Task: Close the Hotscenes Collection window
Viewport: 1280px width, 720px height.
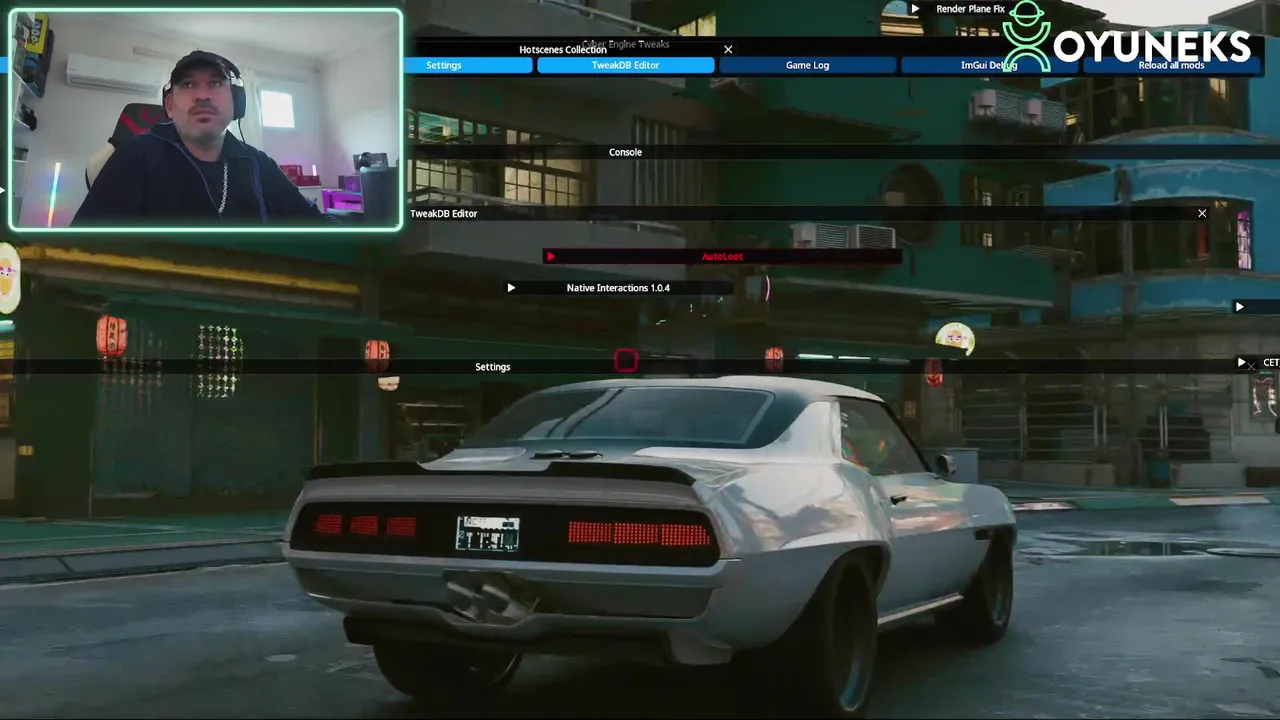Action: 728,49
